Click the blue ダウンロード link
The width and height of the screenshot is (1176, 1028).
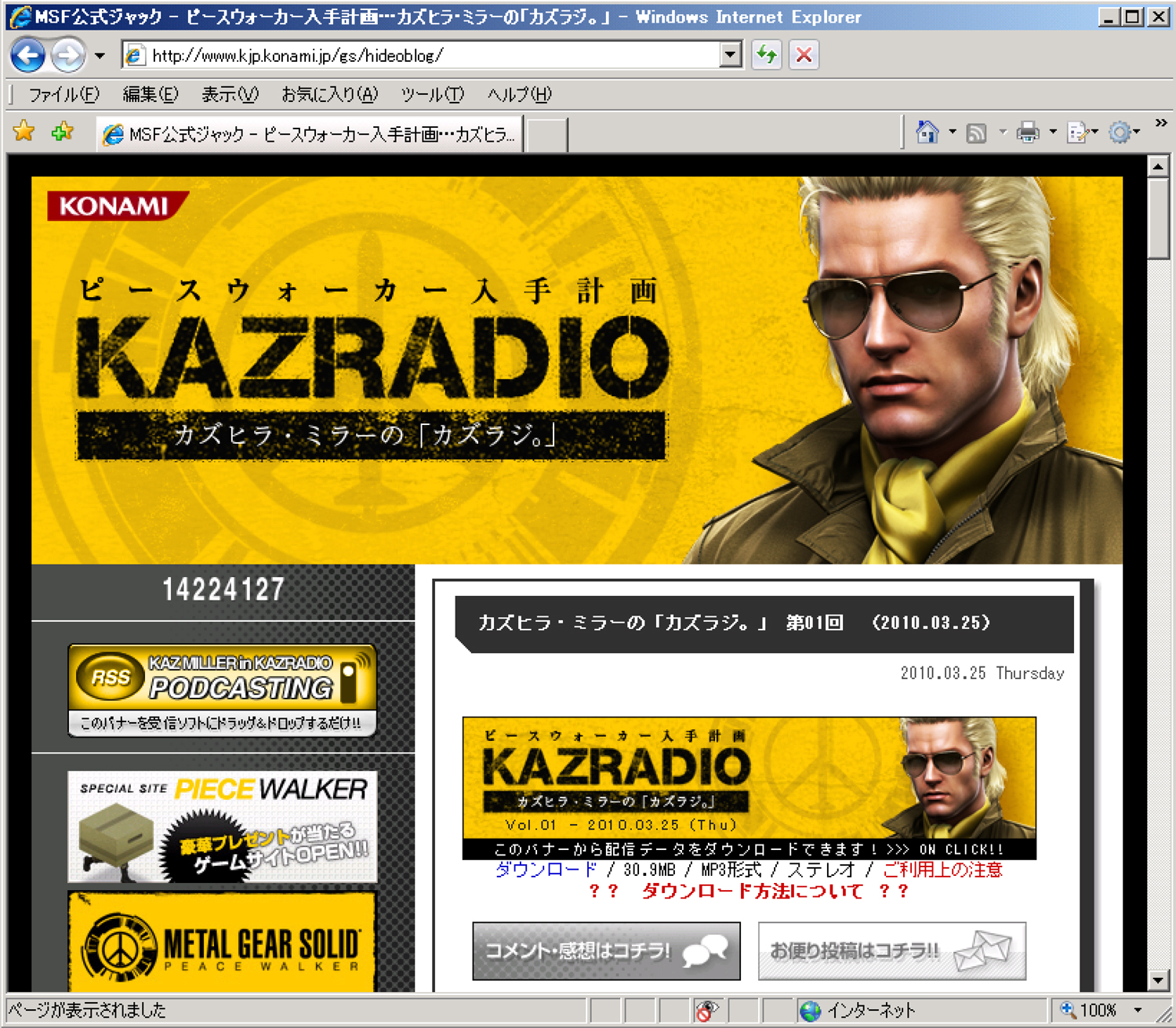[546, 870]
